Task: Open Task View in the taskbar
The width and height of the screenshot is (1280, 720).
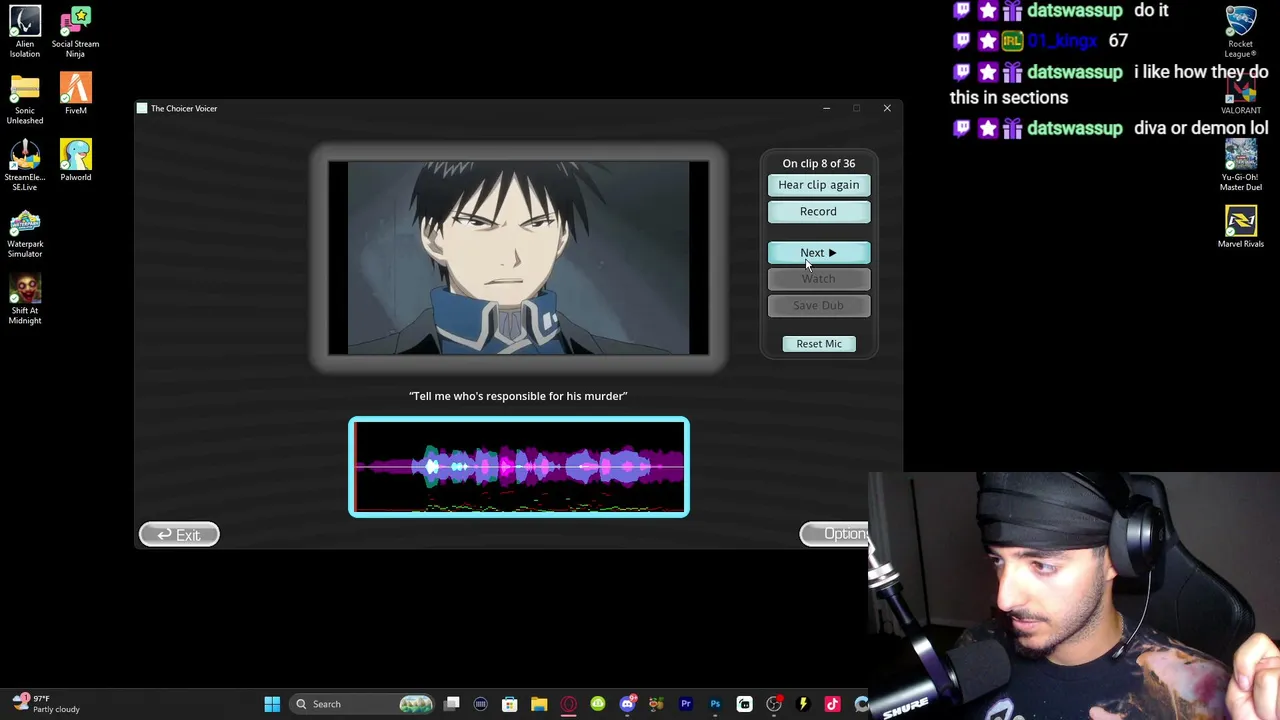Action: (452, 704)
